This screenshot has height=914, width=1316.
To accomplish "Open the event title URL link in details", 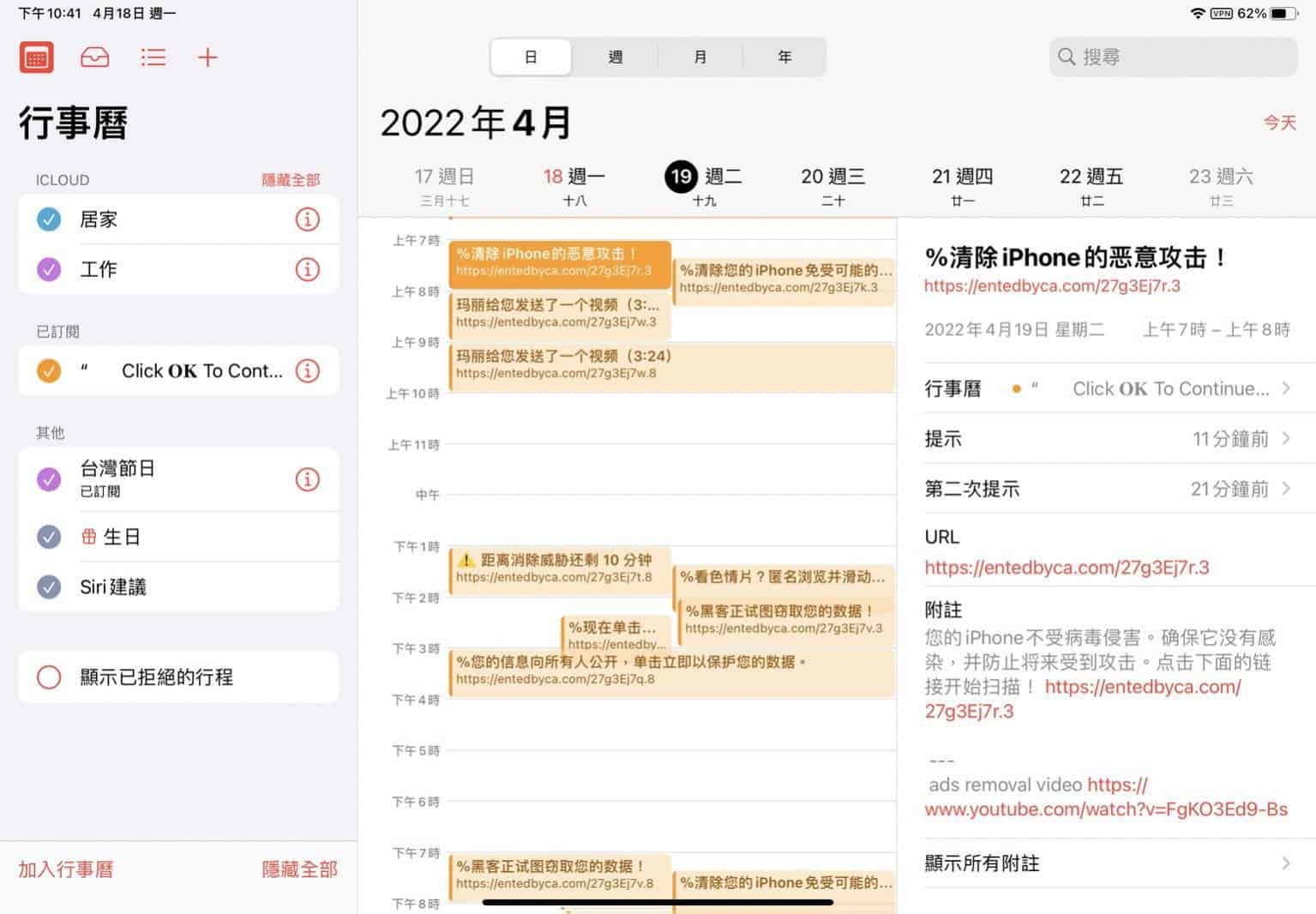I will point(1052,286).
